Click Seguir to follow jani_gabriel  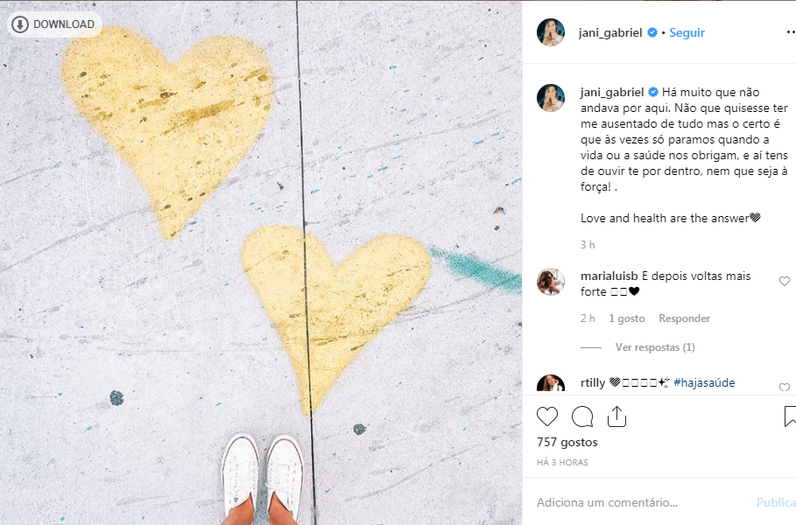(x=687, y=32)
